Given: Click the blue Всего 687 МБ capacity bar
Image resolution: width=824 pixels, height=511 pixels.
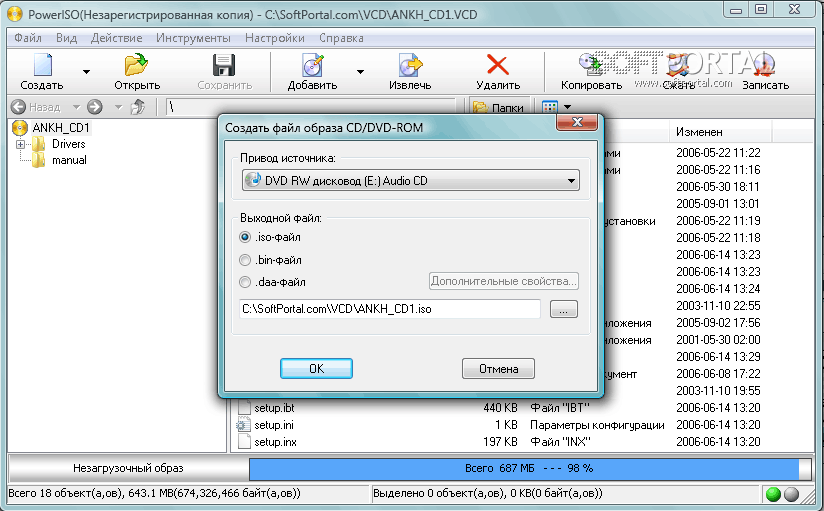Looking at the screenshot, I should point(529,468).
